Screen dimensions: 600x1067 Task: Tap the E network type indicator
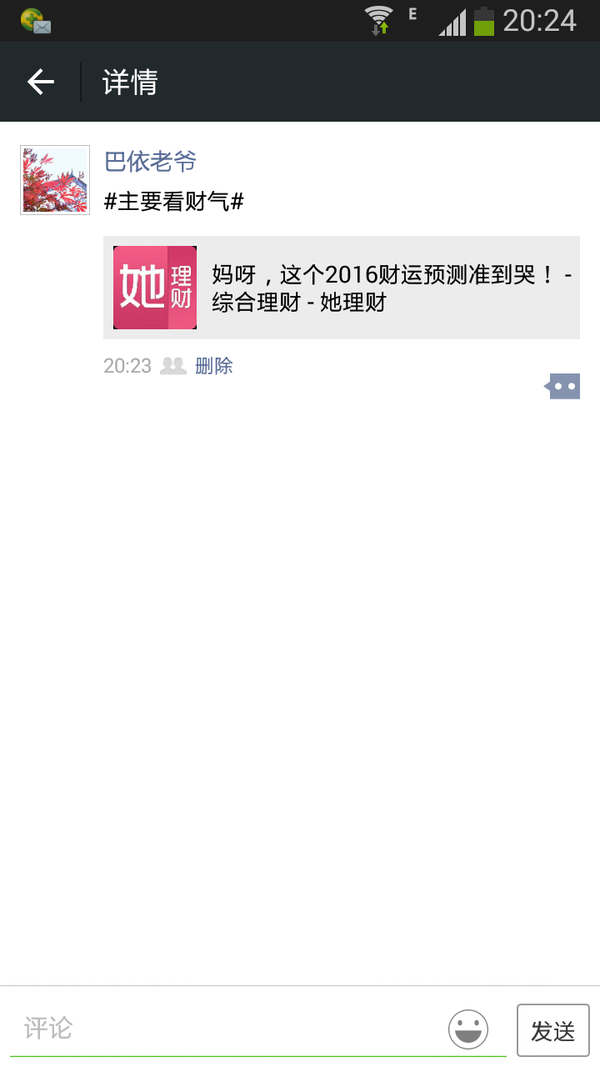coord(412,14)
